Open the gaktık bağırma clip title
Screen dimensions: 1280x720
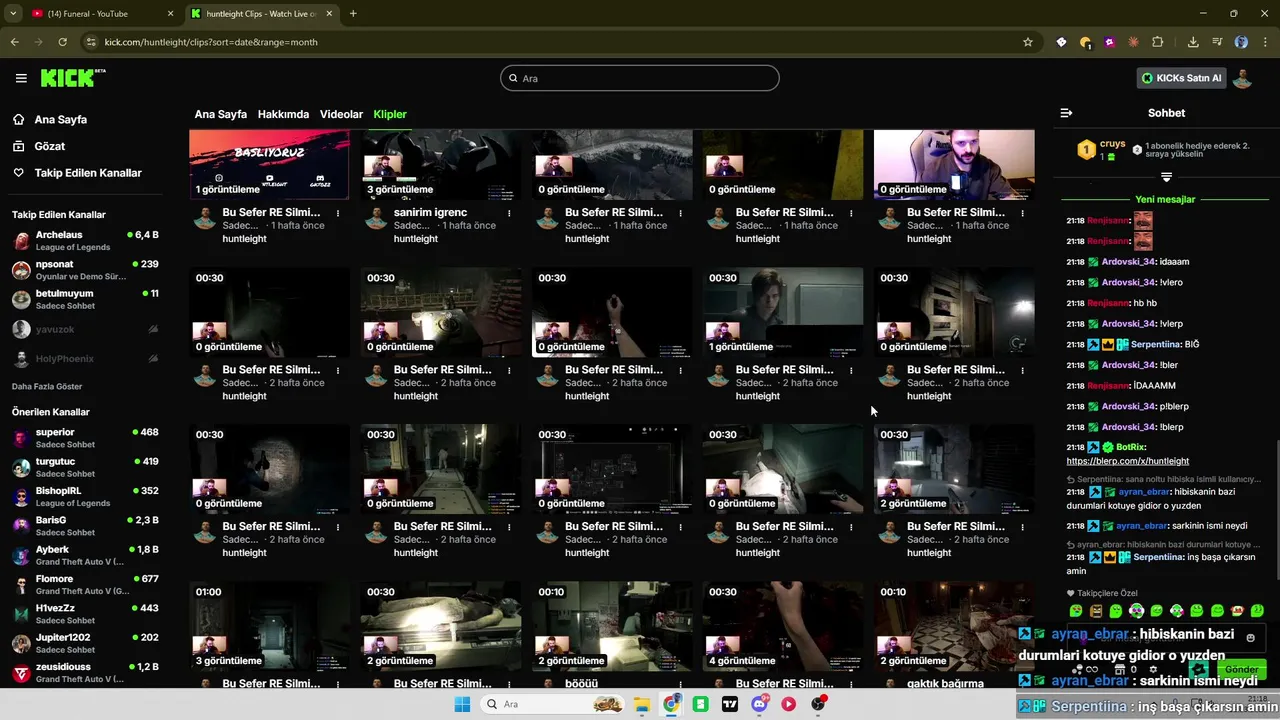tap(945, 684)
